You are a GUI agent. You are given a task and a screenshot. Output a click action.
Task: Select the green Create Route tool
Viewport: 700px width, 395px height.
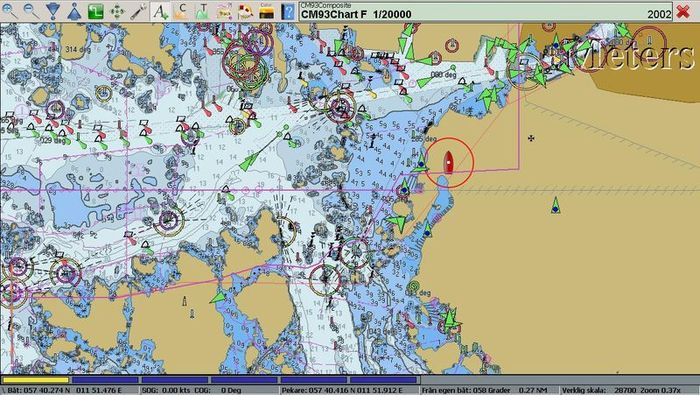pos(96,11)
